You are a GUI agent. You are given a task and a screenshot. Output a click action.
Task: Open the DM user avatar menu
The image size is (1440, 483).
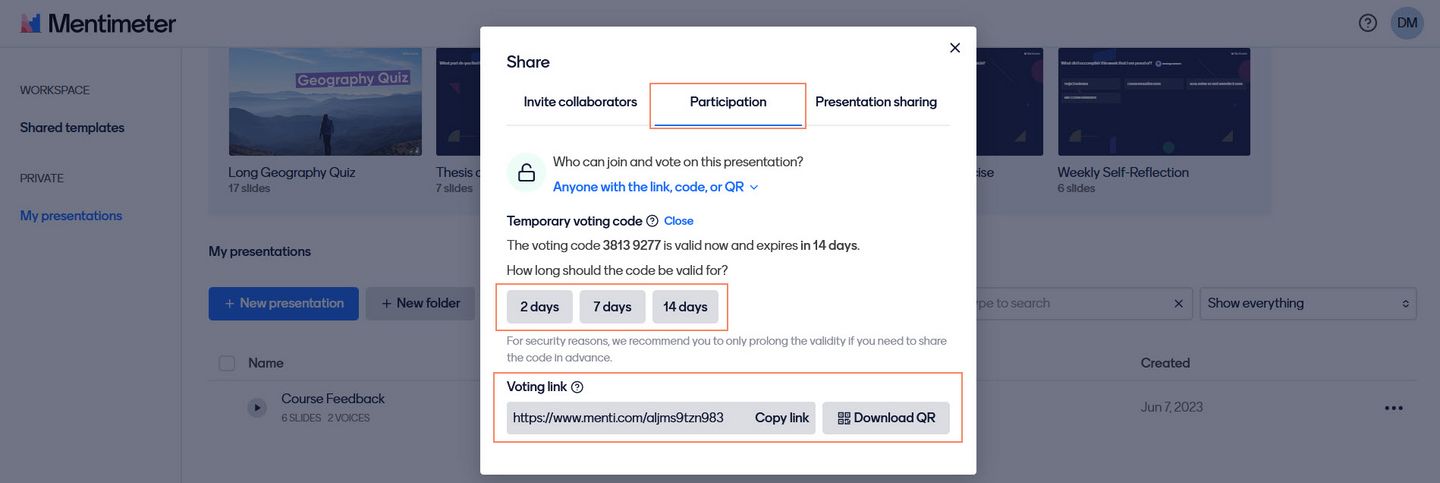tap(1407, 23)
